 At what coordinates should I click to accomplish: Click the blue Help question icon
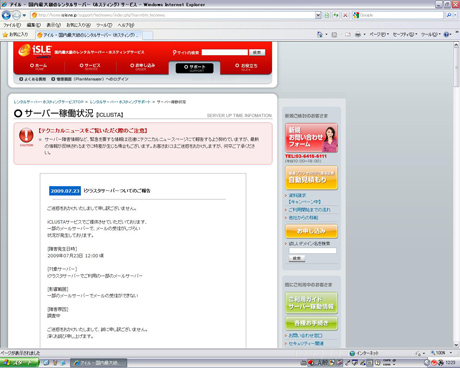tap(446, 34)
